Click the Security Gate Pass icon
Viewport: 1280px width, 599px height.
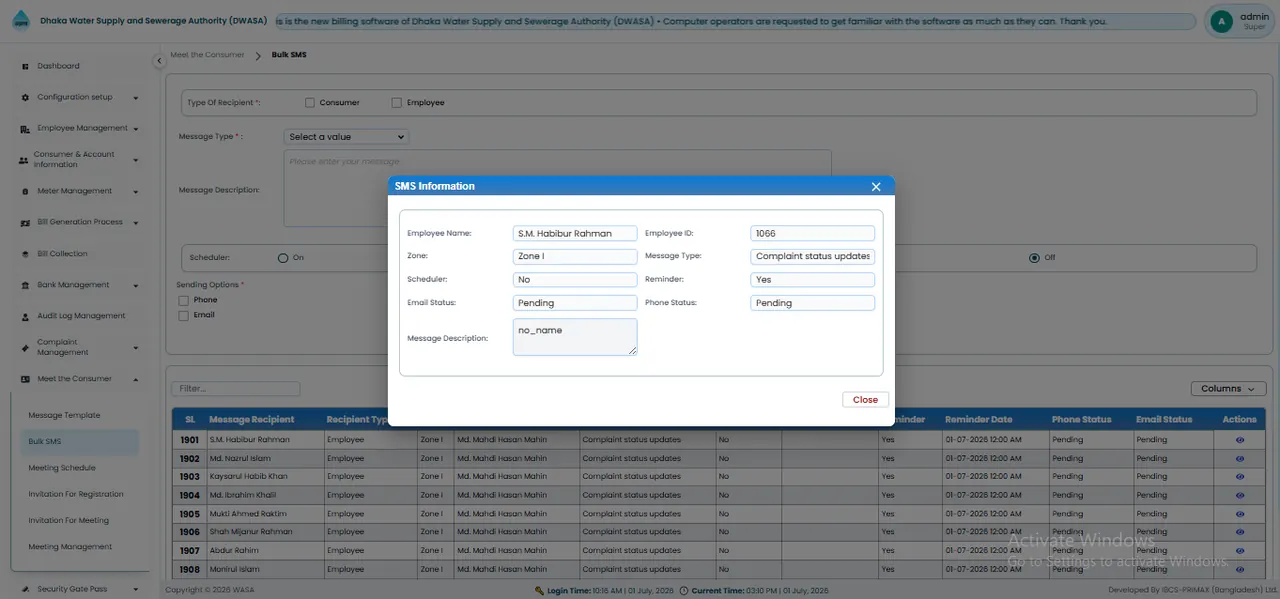tap(25, 589)
